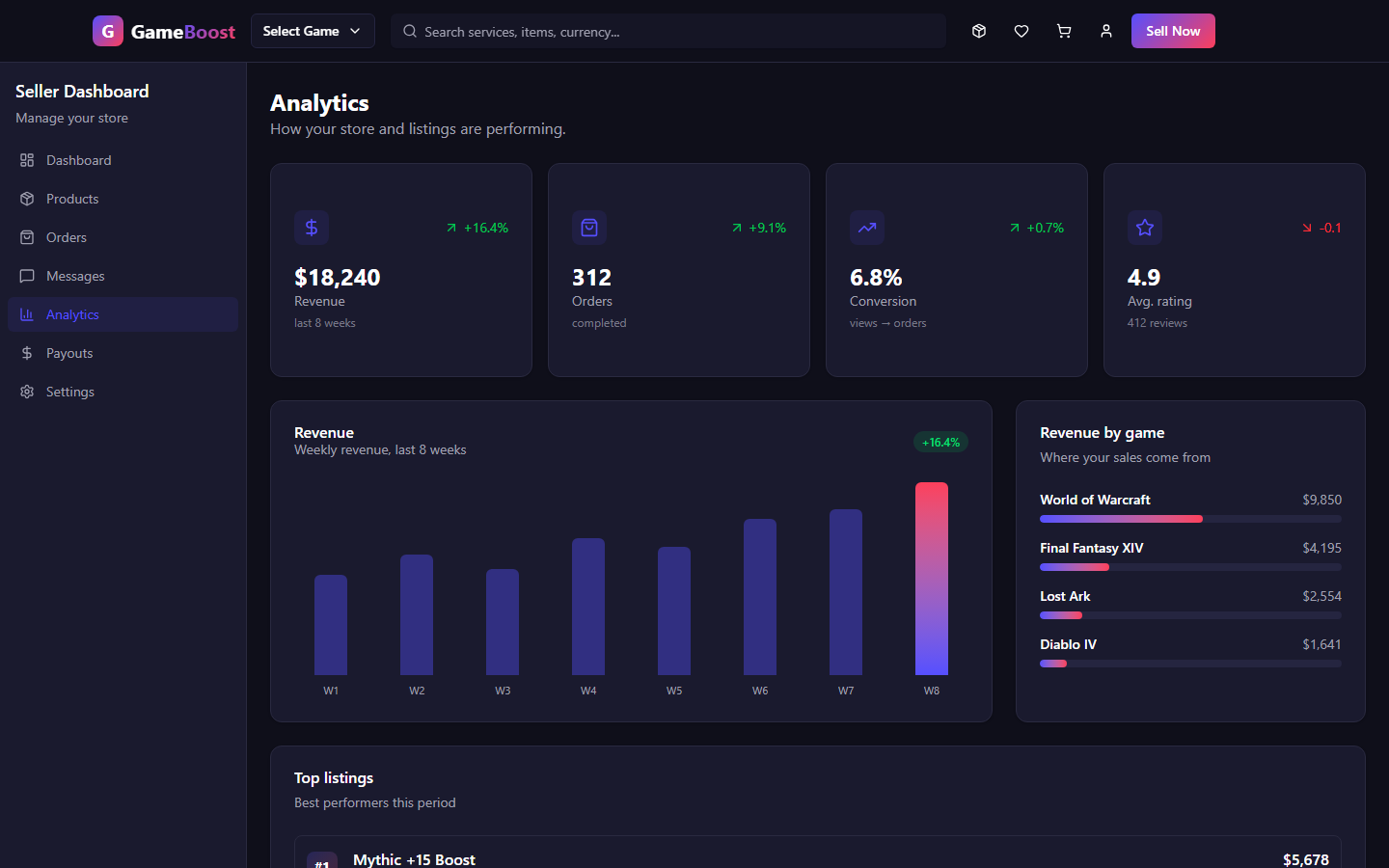Image resolution: width=1389 pixels, height=868 pixels.
Task: Click the search magnifier icon
Action: [x=410, y=31]
